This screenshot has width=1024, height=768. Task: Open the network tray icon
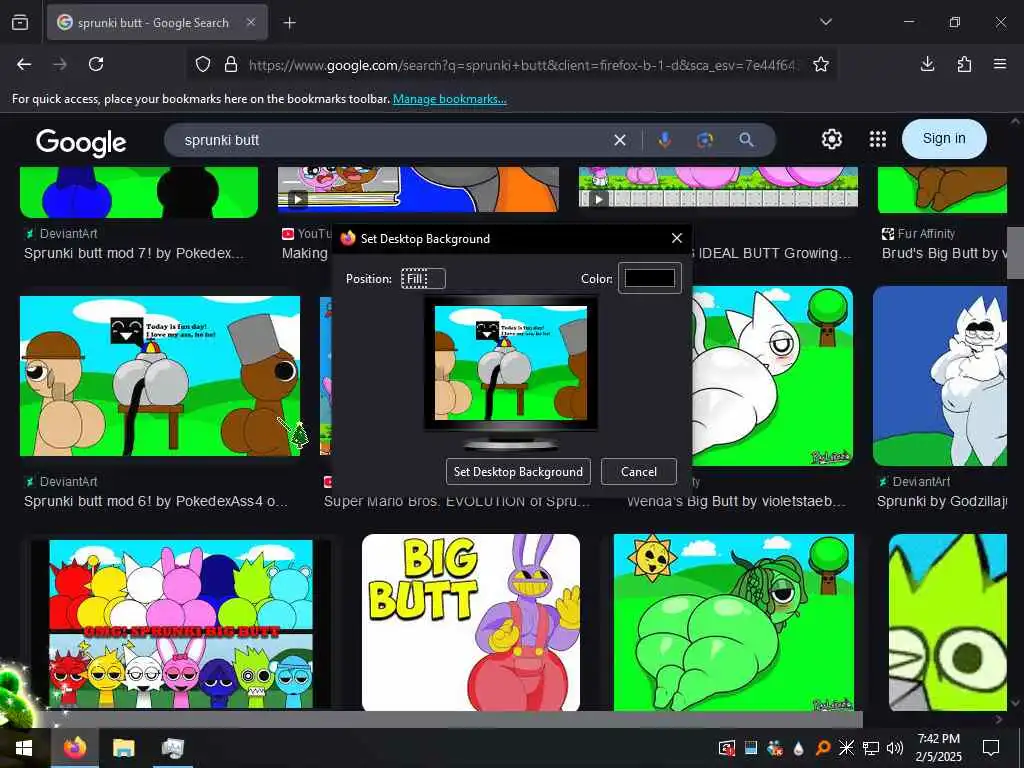coord(871,748)
